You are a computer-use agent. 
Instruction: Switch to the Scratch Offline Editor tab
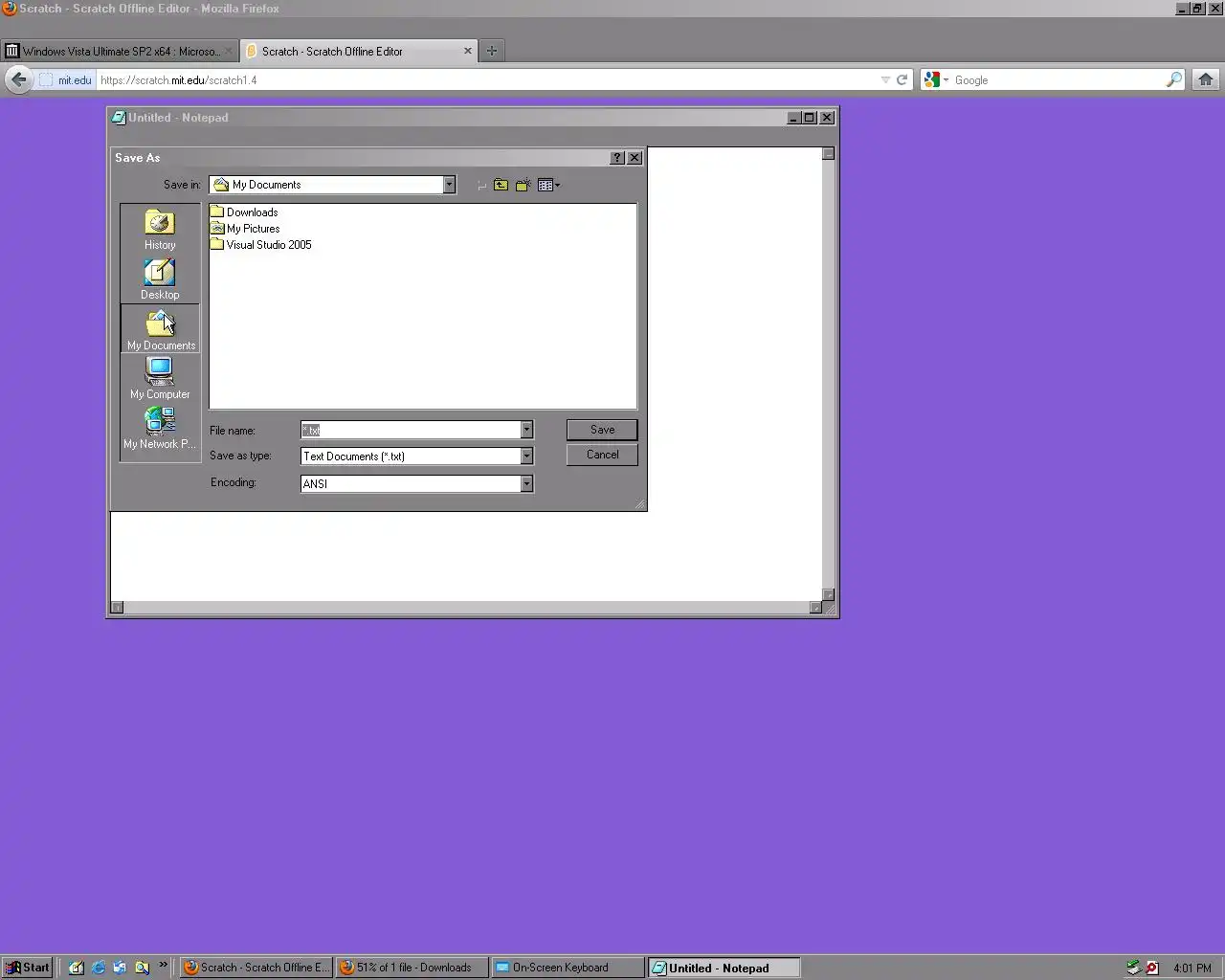click(x=359, y=51)
